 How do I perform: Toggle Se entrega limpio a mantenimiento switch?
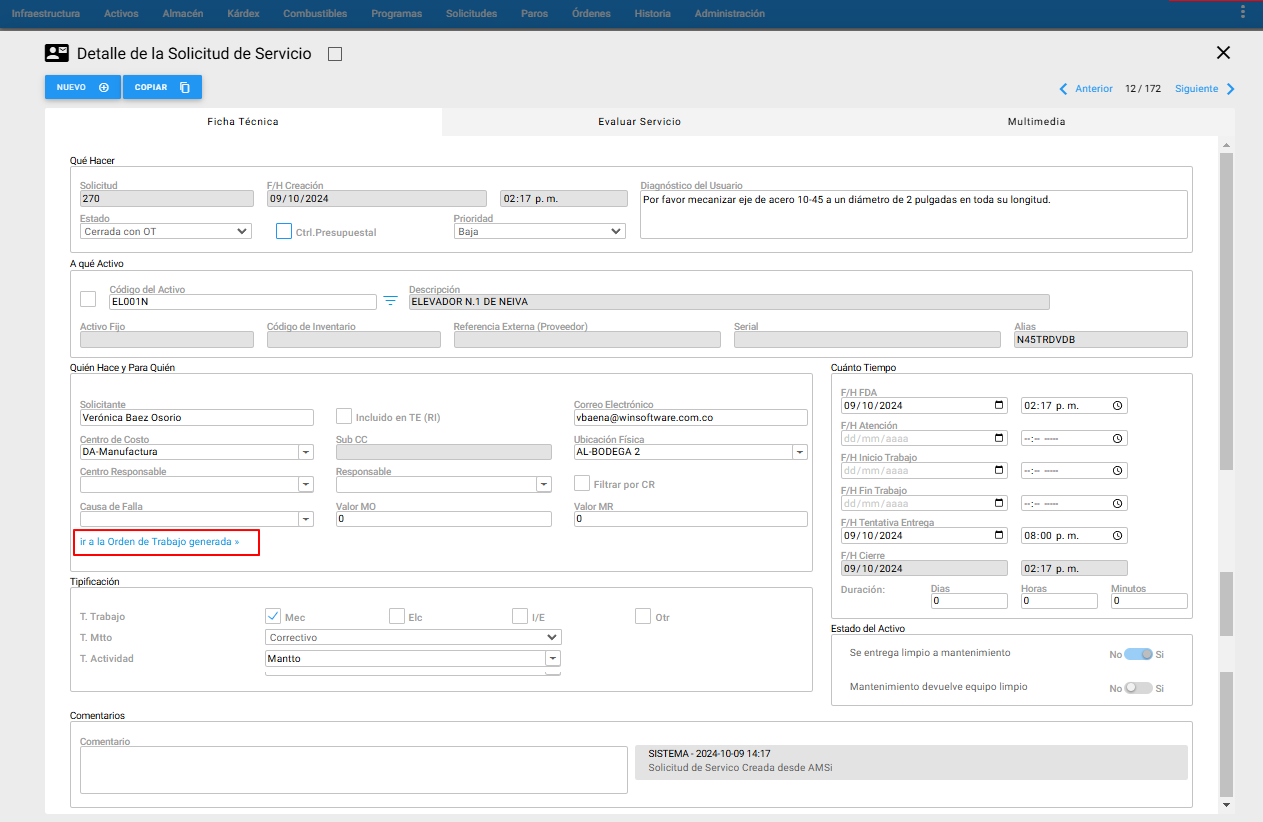click(1139, 654)
